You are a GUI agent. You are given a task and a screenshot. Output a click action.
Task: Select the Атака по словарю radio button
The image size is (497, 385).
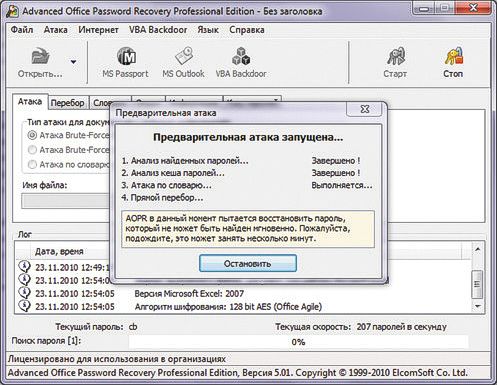(x=32, y=164)
